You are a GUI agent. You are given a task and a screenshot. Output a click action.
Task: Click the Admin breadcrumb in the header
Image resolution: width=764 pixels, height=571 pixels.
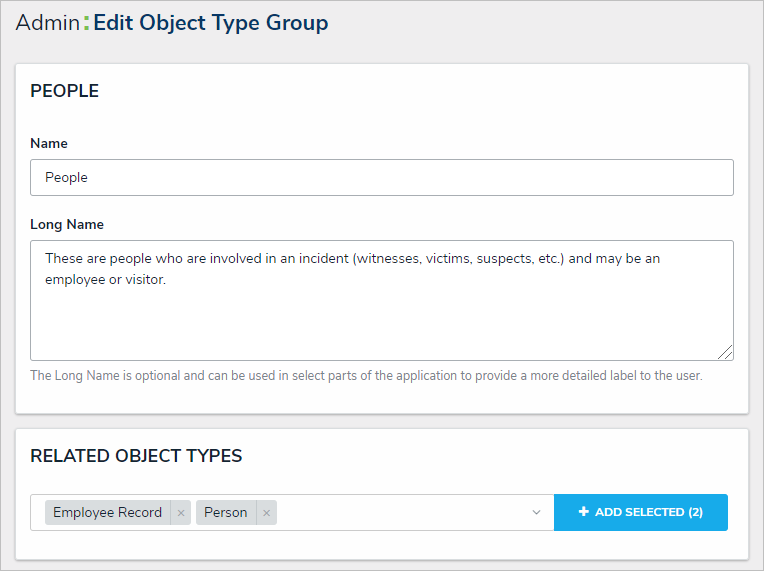47,23
